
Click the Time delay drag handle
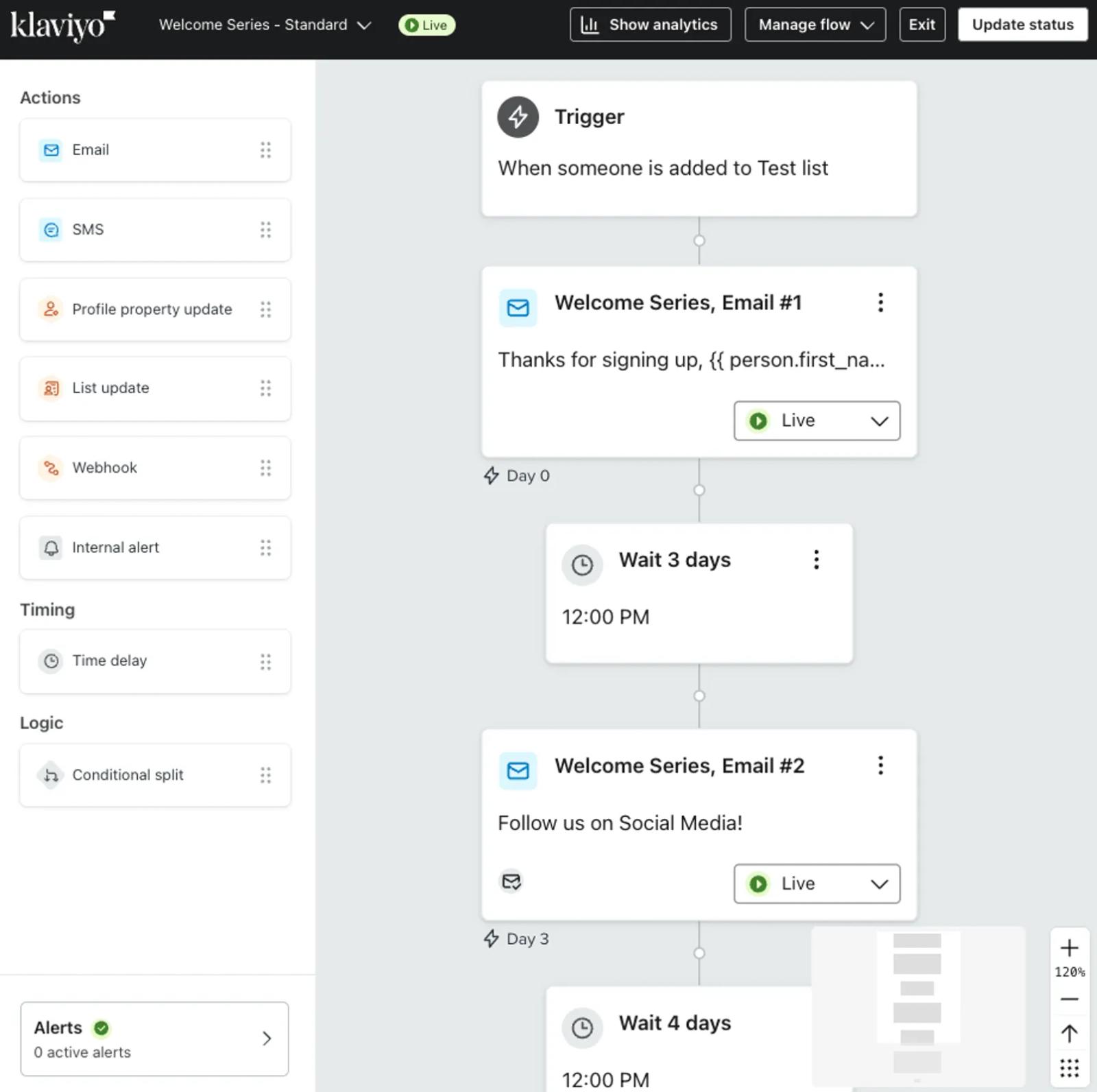(x=265, y=661)
